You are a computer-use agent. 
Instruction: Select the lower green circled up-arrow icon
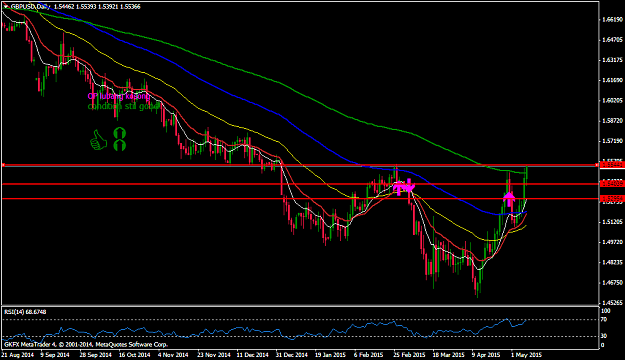pyautogui.click(x=120, y=145)
